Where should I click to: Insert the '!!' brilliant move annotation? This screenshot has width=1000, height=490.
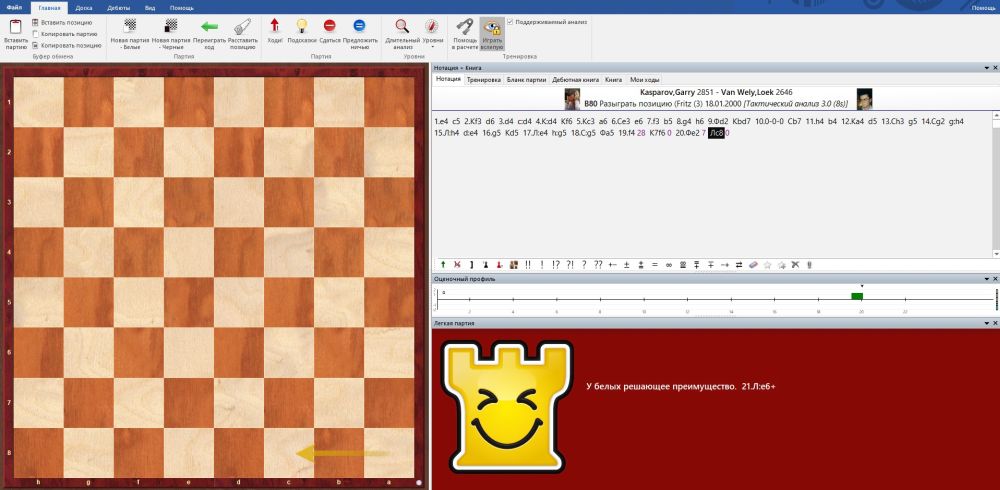pos(527,264)
